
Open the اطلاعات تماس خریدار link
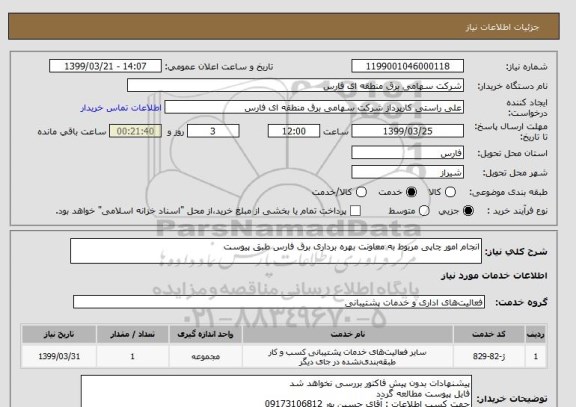[121, 108]
